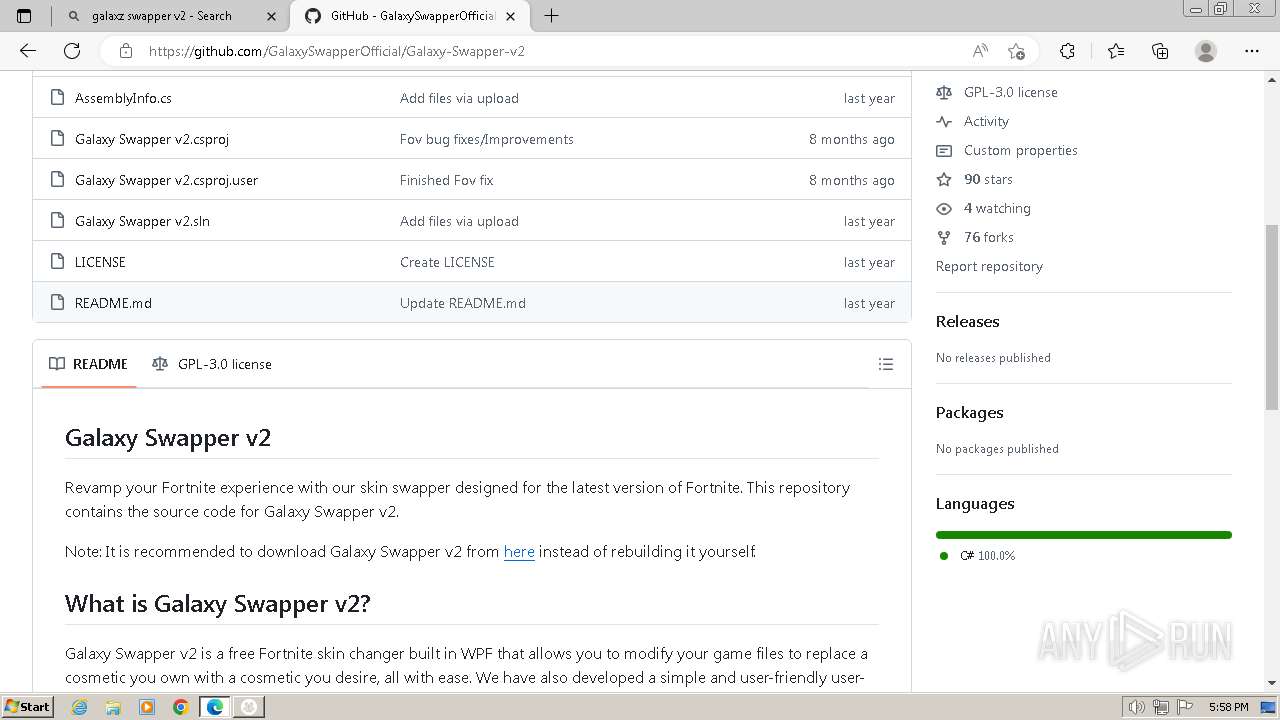Viewport: 1280px width, 720px height.
Task: Click file icon next to LICENSE
Action: point(57,262)
